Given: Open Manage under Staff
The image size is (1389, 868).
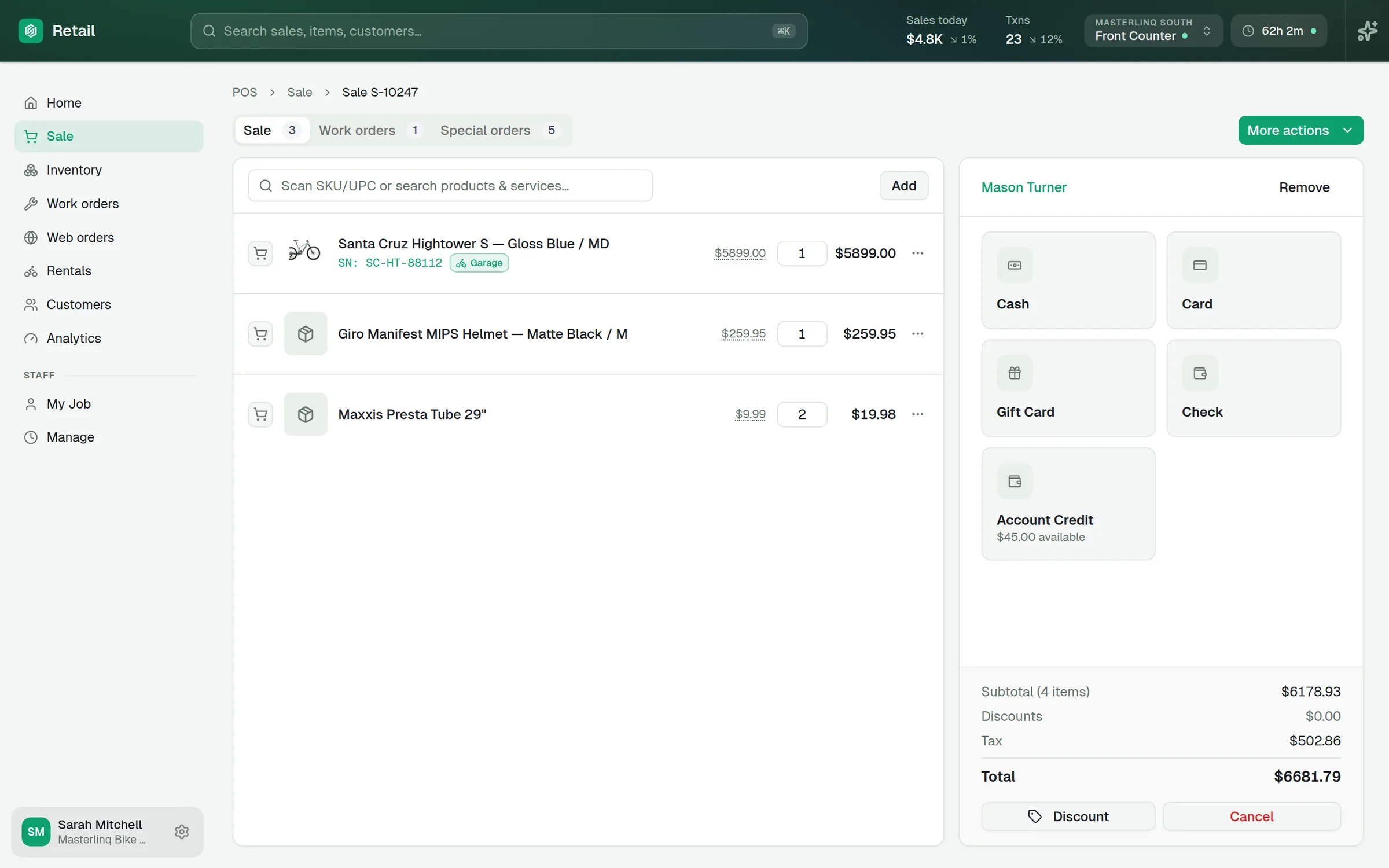Looking at the screenshot, I should point(109,437).
